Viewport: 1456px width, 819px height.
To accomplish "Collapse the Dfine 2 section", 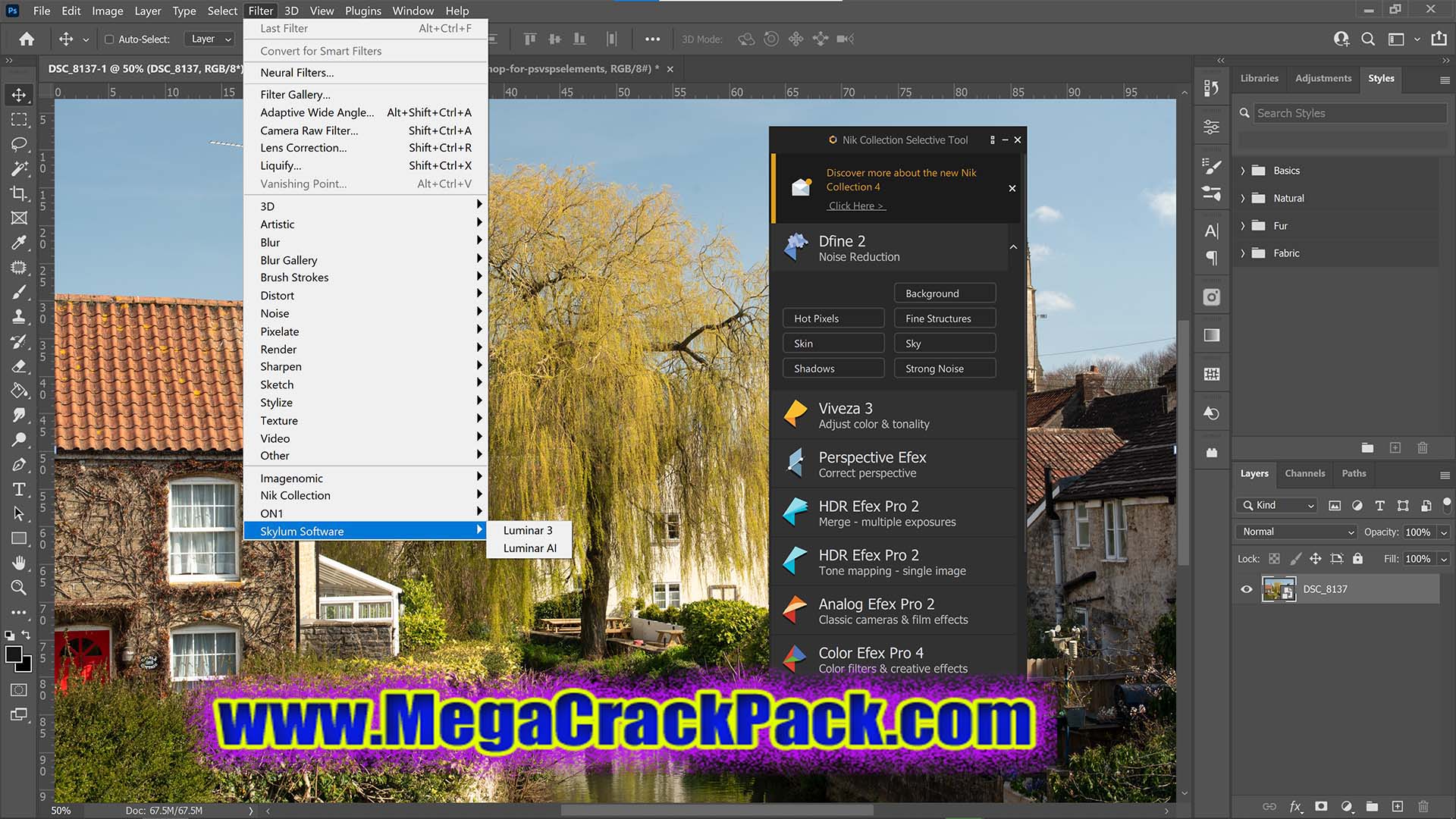I will click(x=1013, y=247).
